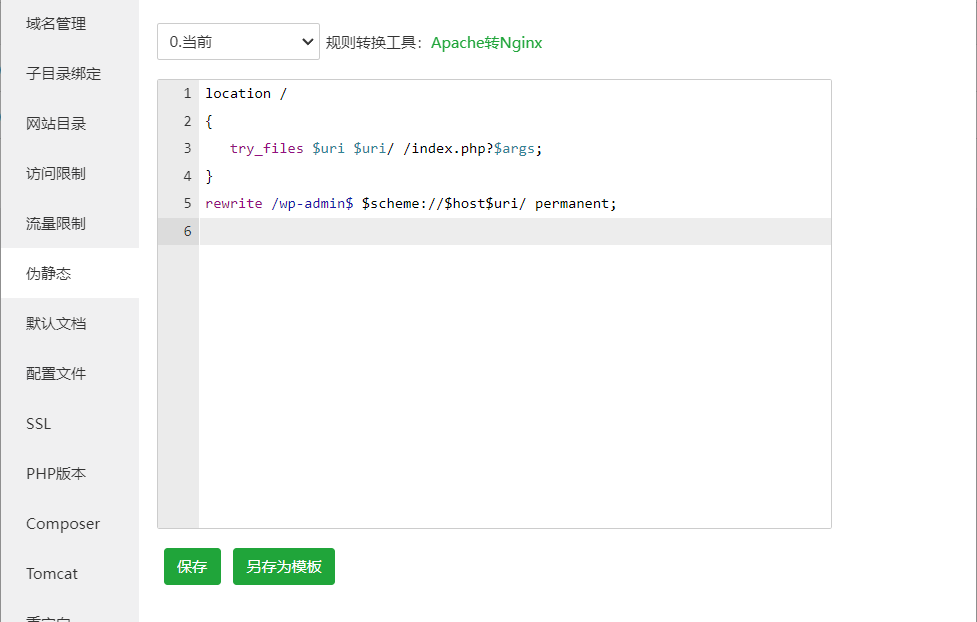The image size is (977, 622).
Task: Open the 域名管理 tab
Action: tap(56, 24)
